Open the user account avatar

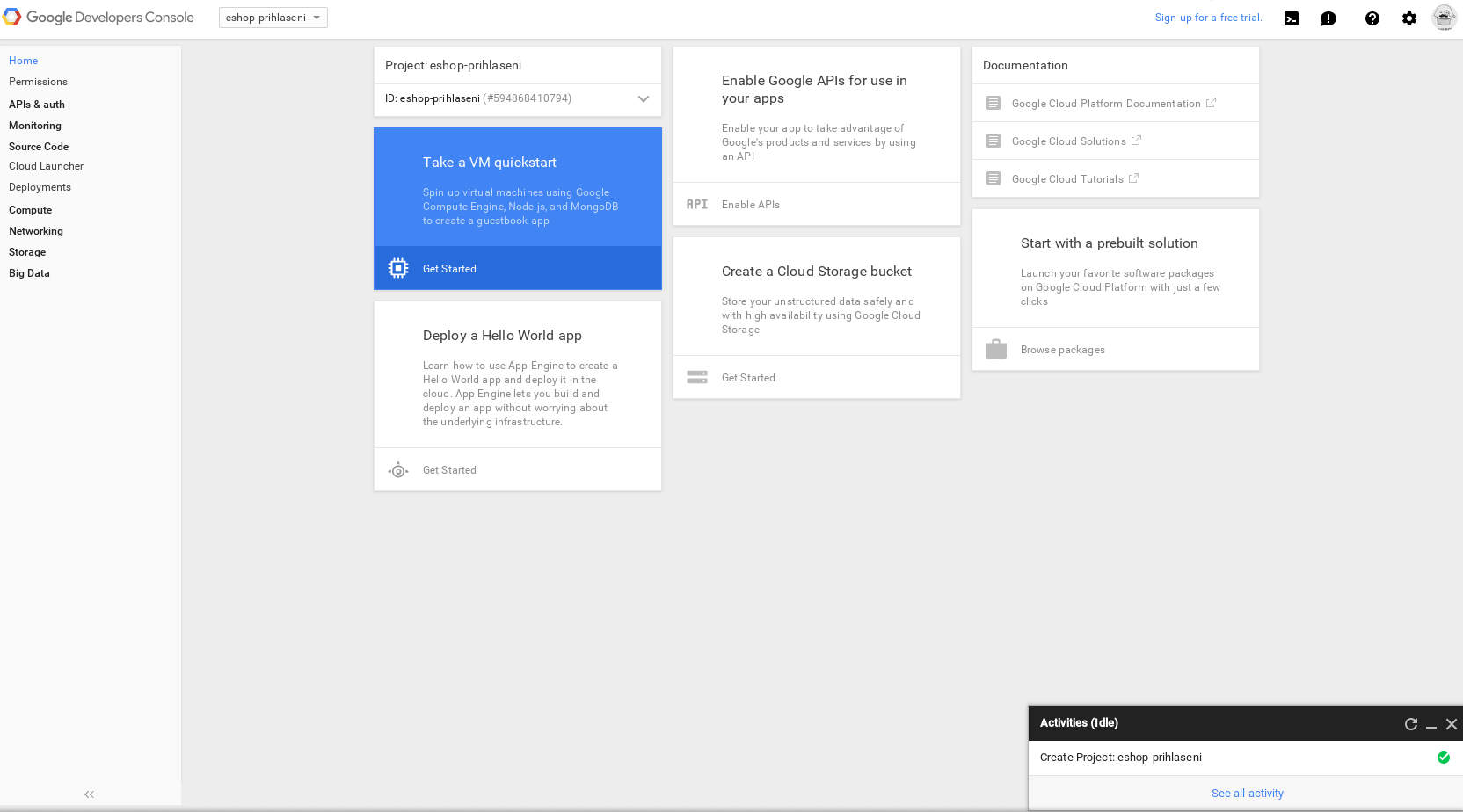(1444, 18)
